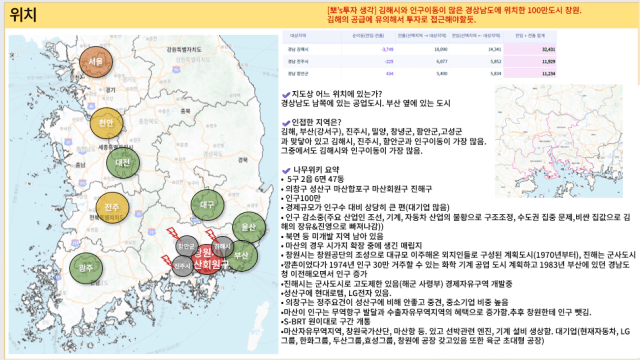Open the small Changwon boundary map thumbnail

pos(559,141)
